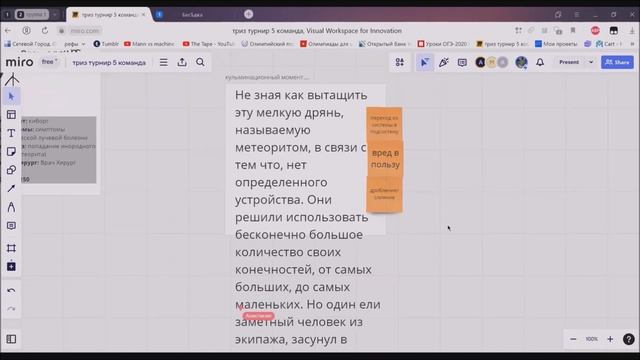640x360 pixels.
Task: Click the first collaborator avatar
Action: pos(480,62)
